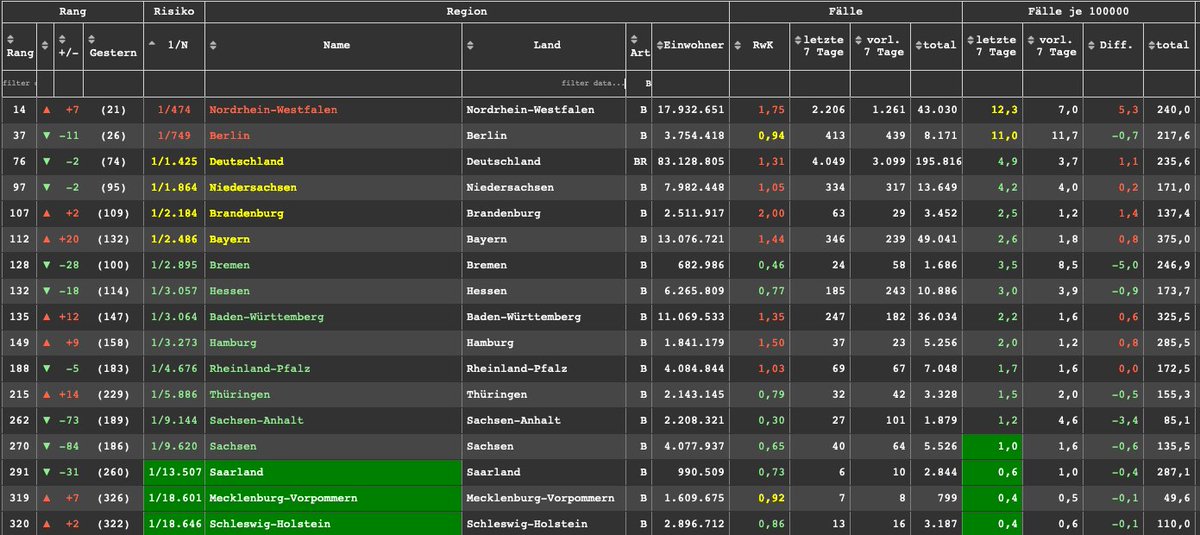Image resolution: width=1200 pixels, height=535 pixels.
Task: Click green down arrow in Sachsen-Anhalt row
Action: click(x=46, y=420)
